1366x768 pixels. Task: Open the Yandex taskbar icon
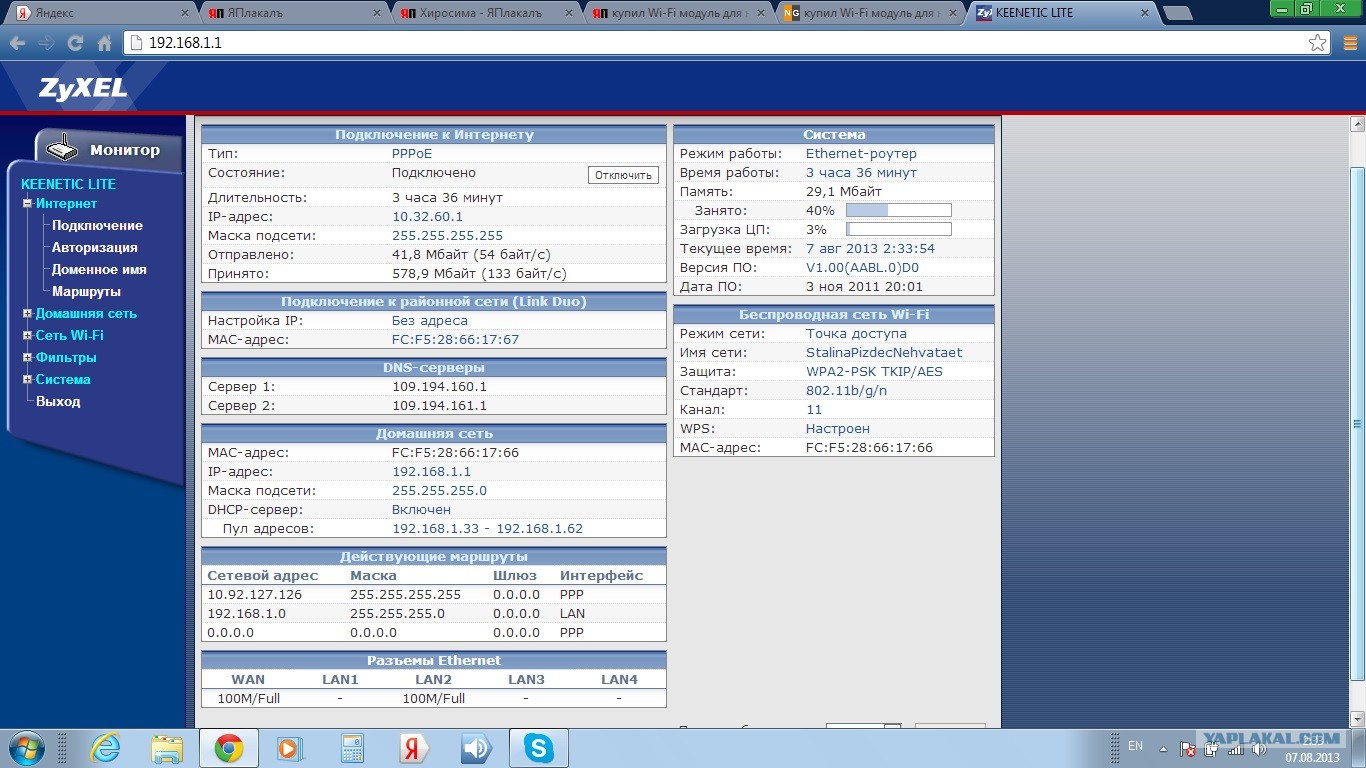[x=414, y=748]
